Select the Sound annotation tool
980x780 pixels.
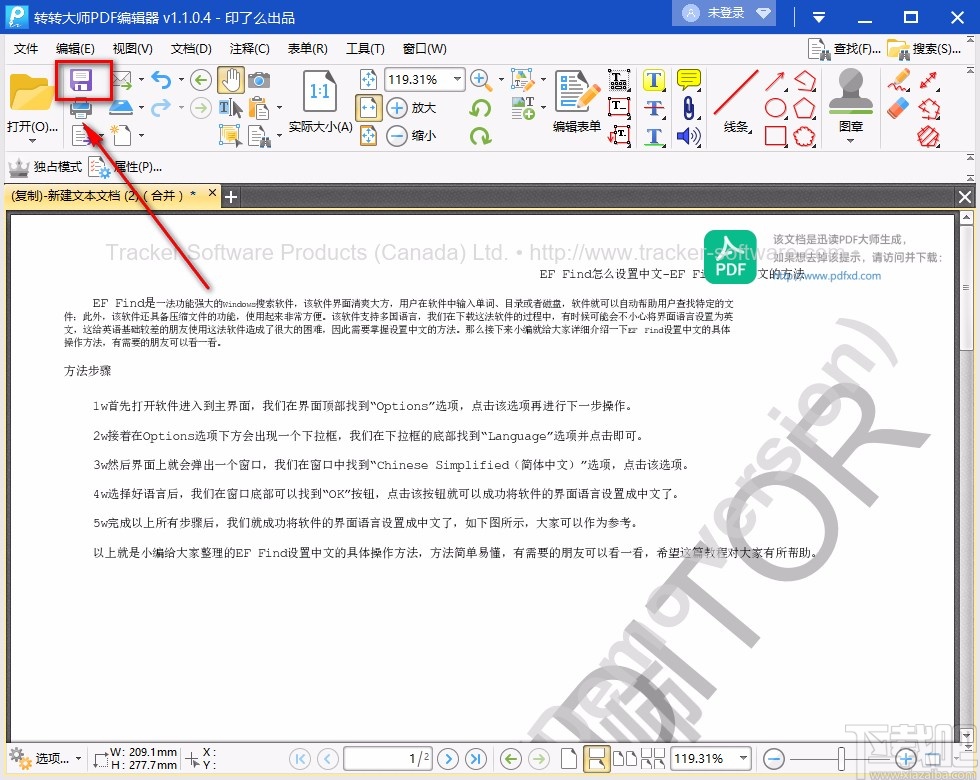coord(688,136)
